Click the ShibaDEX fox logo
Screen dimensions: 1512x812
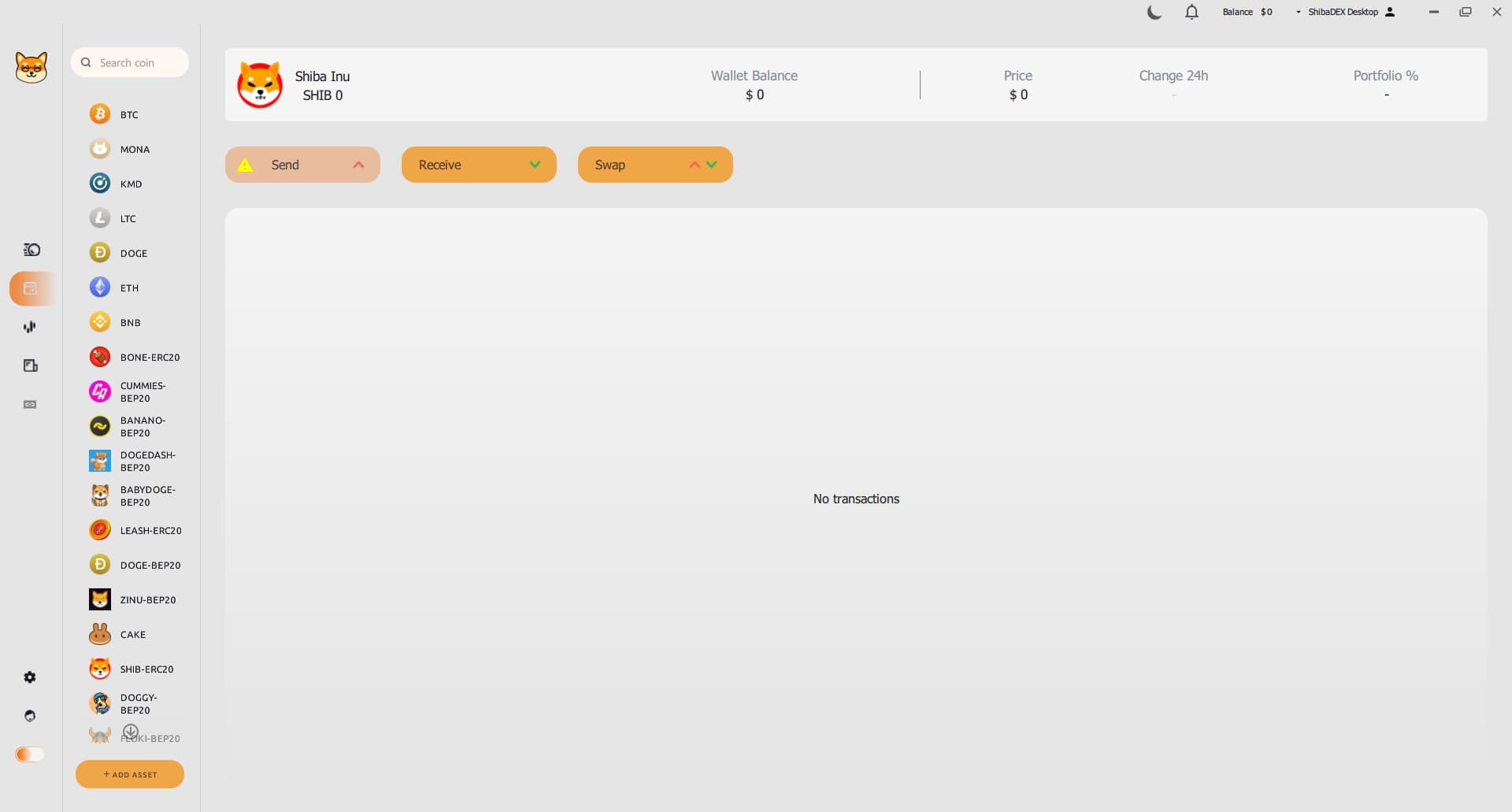coord(31,68)
